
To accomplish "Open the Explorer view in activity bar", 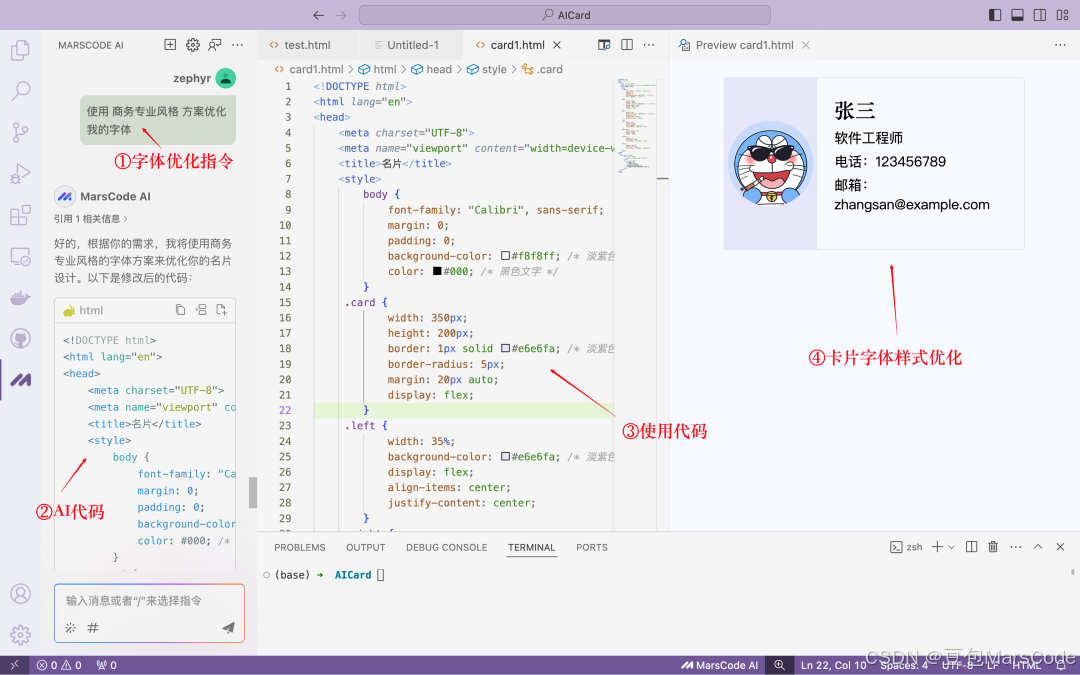I will [20, 50].
